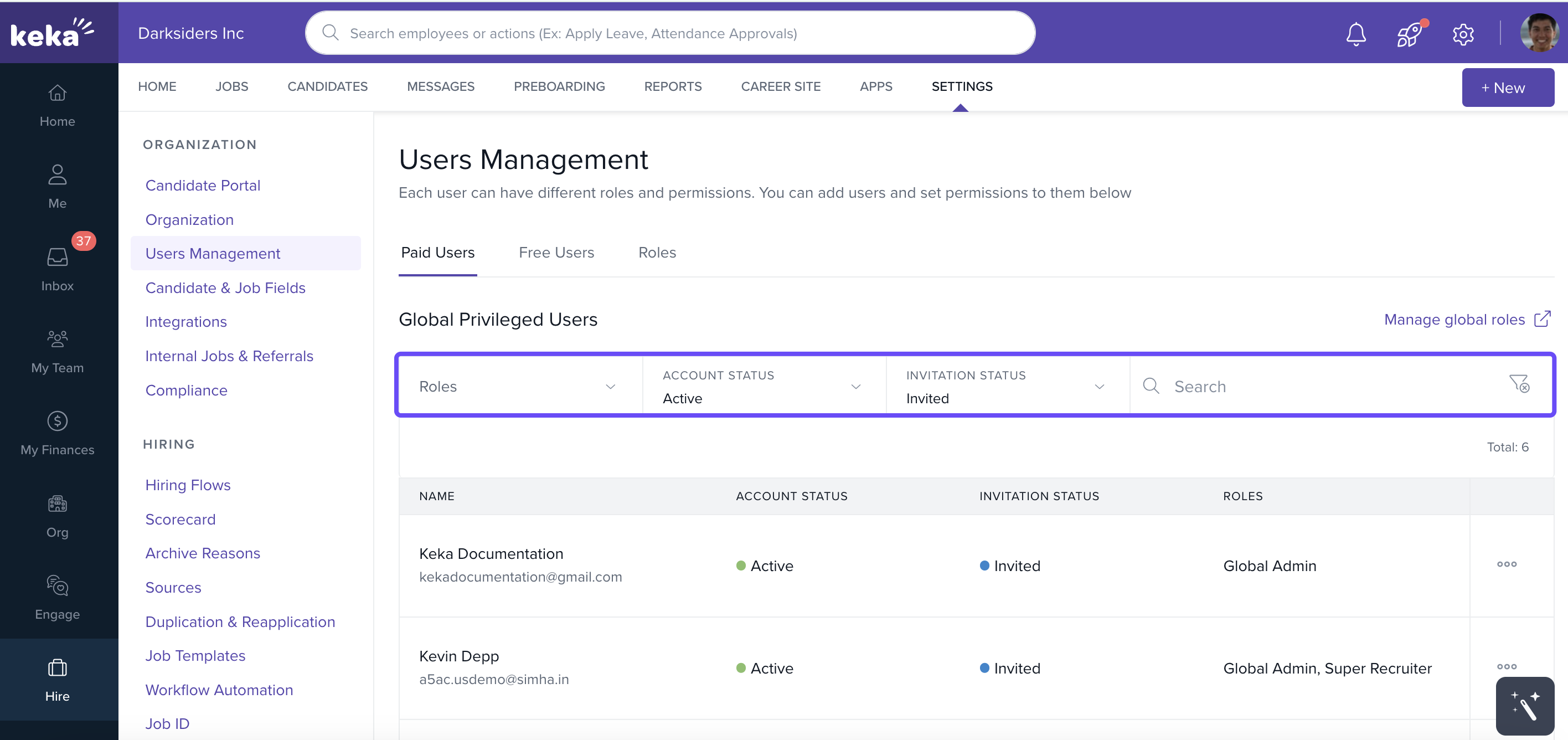Open Workflow Automation settings link
This screenshot has height=740, width=1568.
pyautogui.click(x=219, y=690)
